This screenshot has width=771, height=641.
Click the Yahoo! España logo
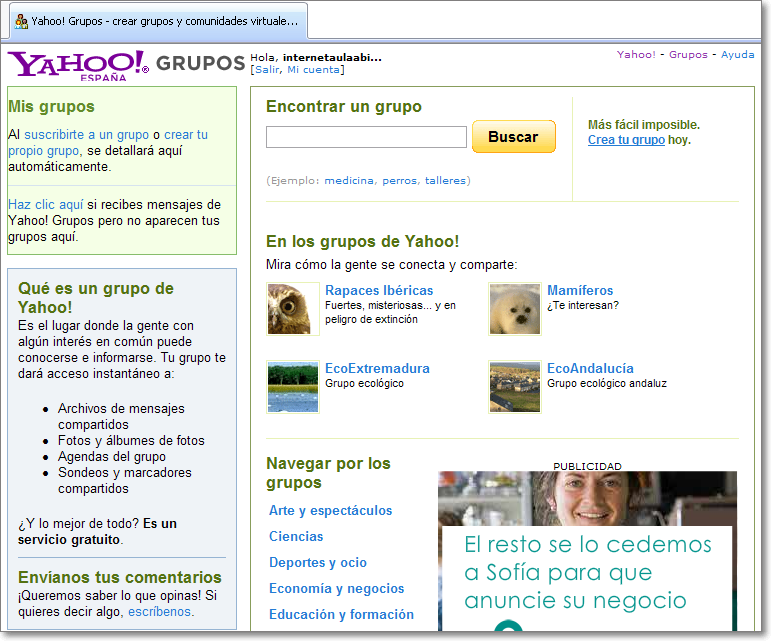[78, 65]
